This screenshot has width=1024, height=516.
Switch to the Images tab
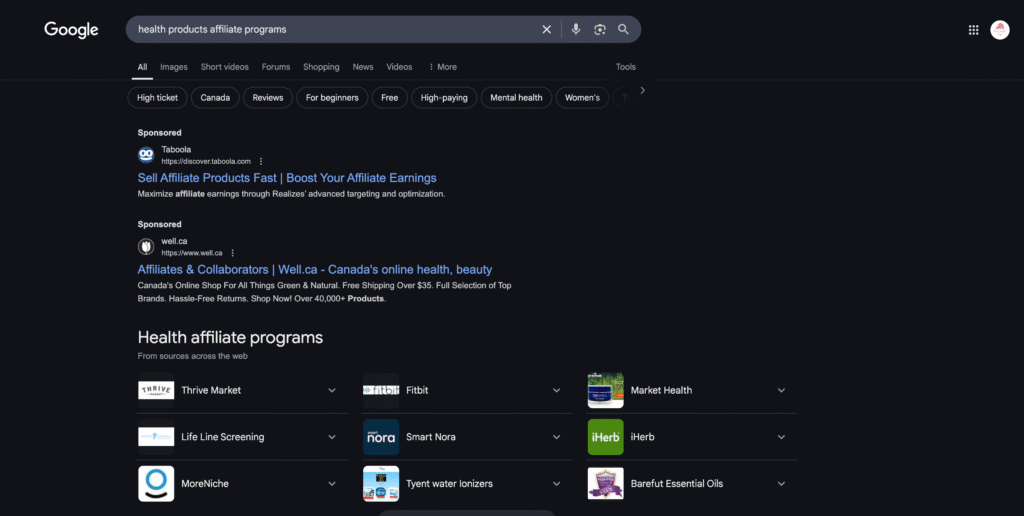[x=174, y=67]
